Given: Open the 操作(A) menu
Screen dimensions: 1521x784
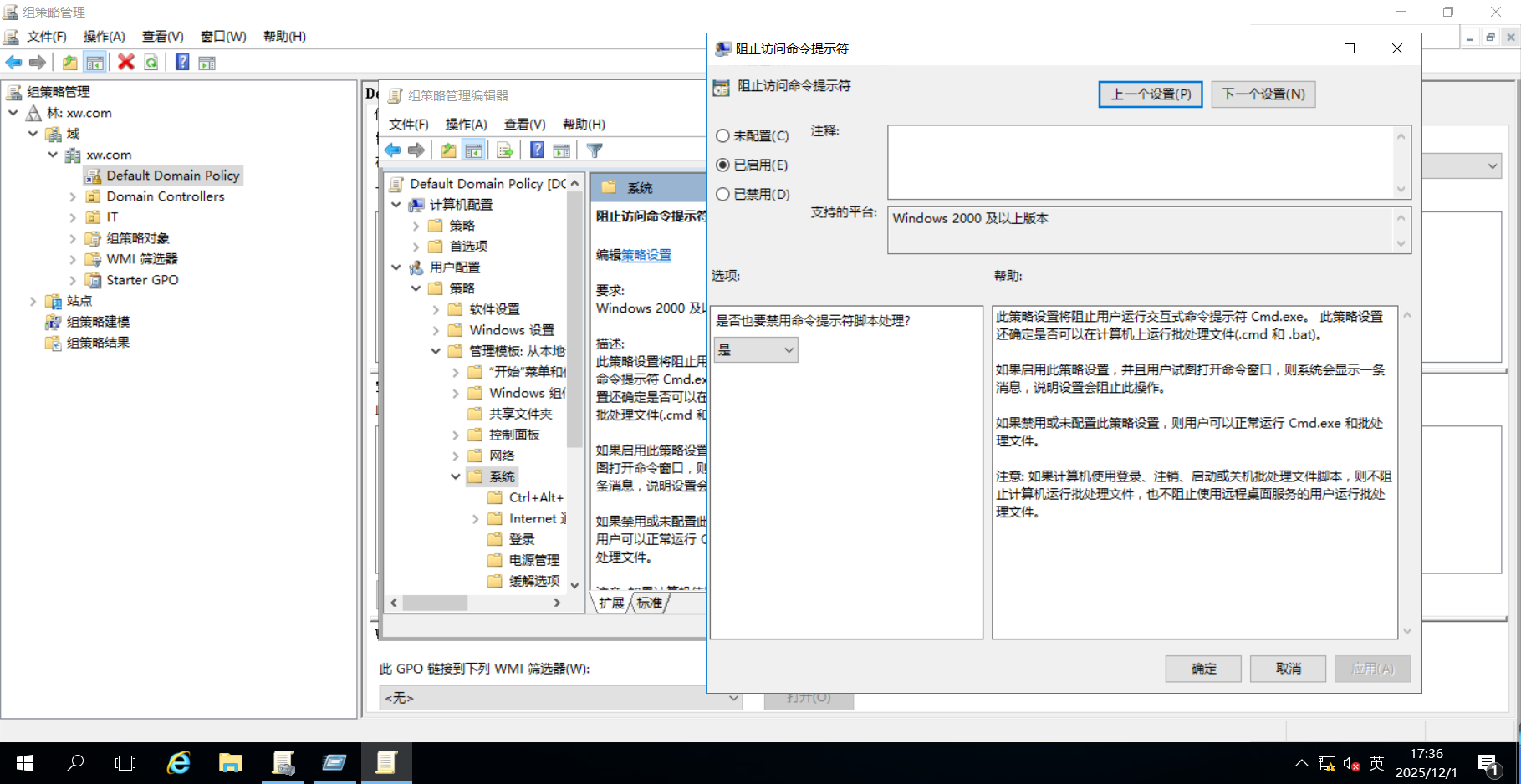Looking at the screenshot, I should pyautogui.click(x=104, y=36).
